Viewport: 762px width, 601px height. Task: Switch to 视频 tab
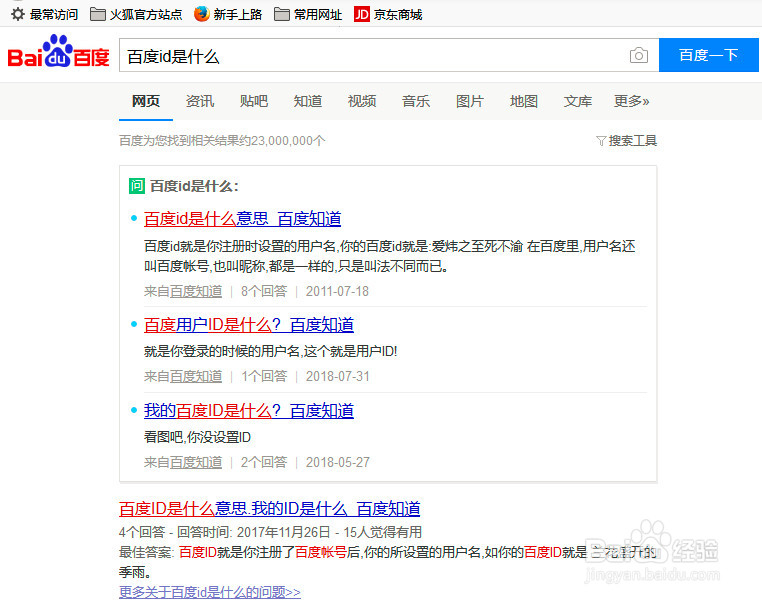point(362,101)
